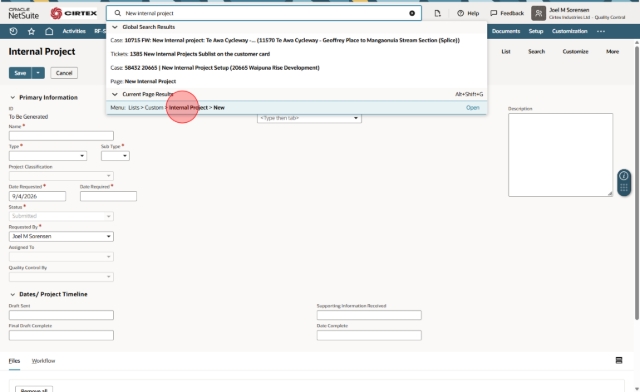Screen dimensions: 640x392
Task: Open the Help icon link
Action: coord(468,13)
